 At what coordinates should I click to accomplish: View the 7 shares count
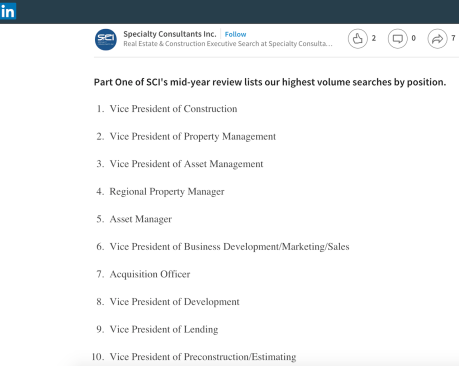tap(453, 38)
